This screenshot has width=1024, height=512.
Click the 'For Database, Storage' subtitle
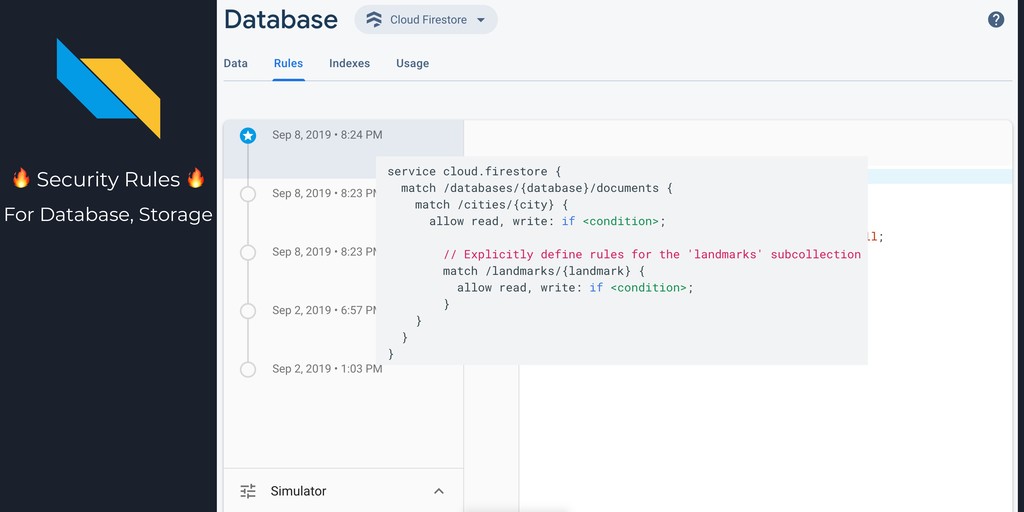click(108, 214)
